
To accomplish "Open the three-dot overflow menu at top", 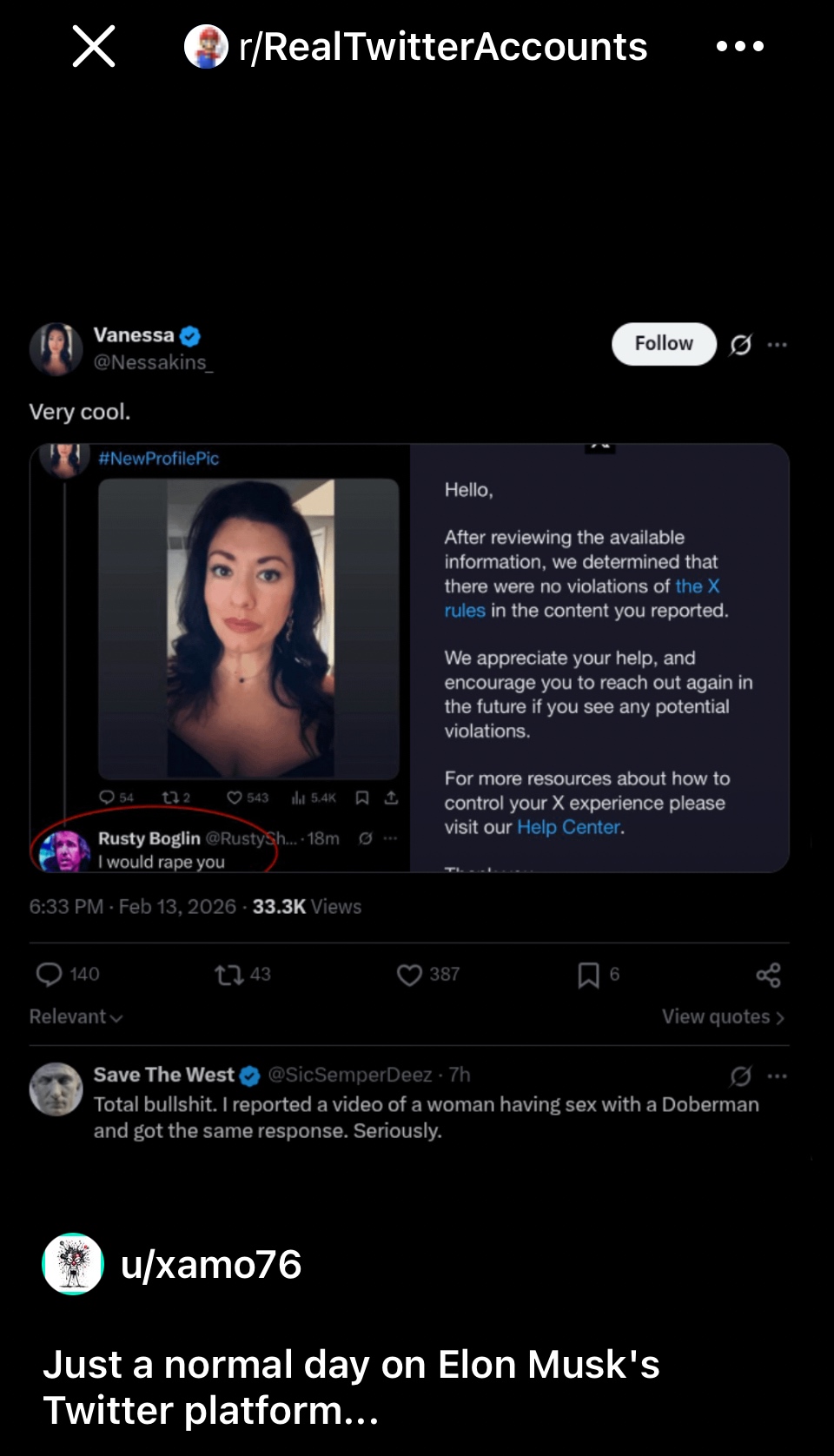I will [x=740, y=46].
